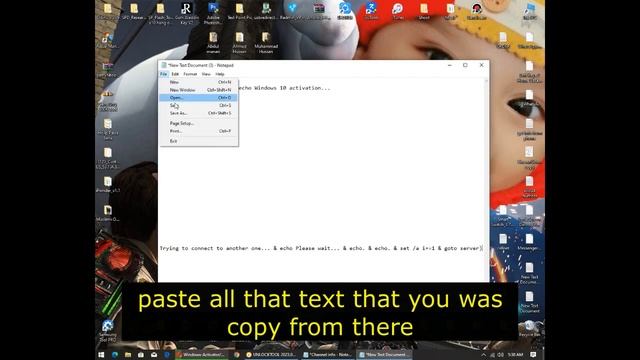640x360 pixels.
Task: Switch to the Channel info Notepad taskbar window
Action: (x=327, y=355)
